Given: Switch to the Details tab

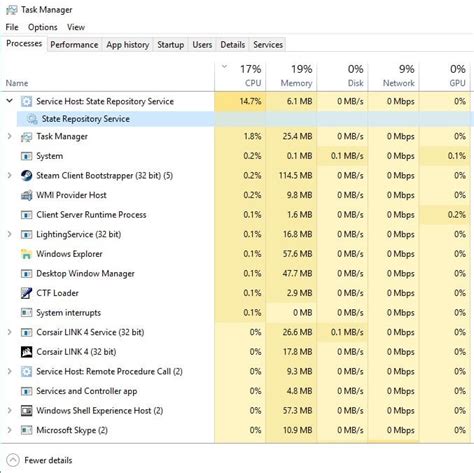Looking at the screenshot, I should [x=233, y=45].
